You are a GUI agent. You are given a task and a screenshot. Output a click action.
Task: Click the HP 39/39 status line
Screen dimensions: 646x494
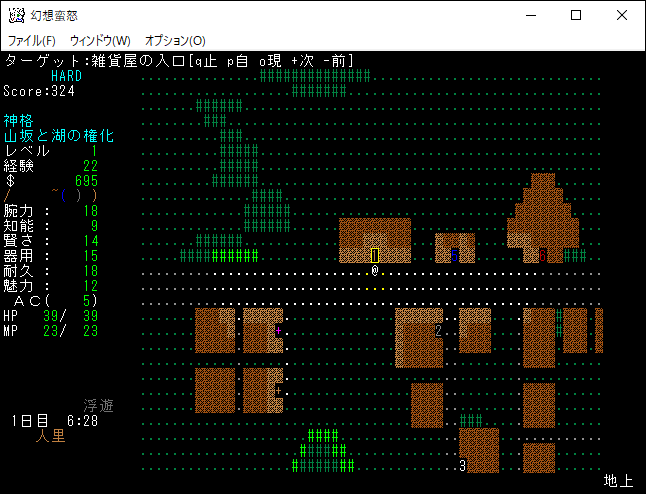click(x=50, y=316)
